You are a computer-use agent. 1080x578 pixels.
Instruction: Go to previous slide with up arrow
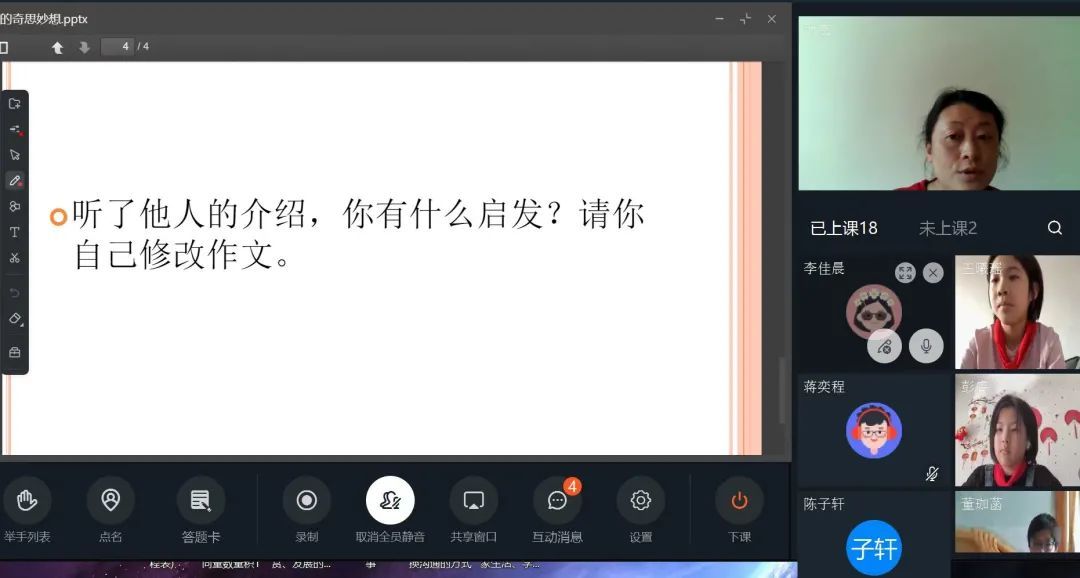click(x=58, y=47)
